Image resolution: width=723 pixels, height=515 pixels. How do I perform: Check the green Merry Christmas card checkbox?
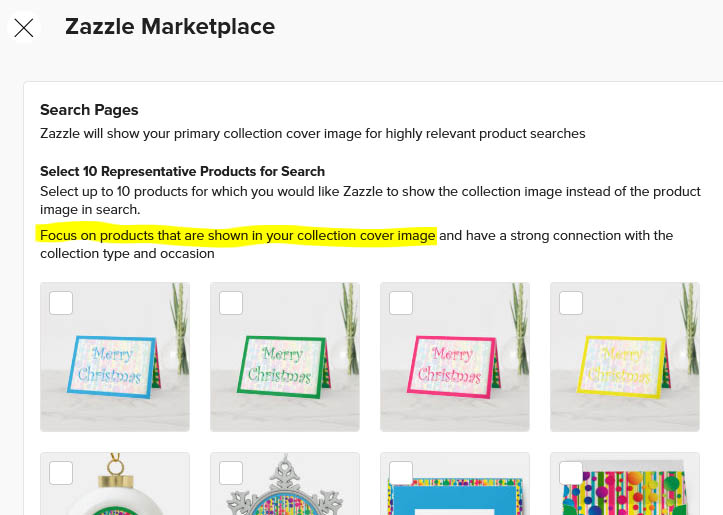(x=231, y=303)
